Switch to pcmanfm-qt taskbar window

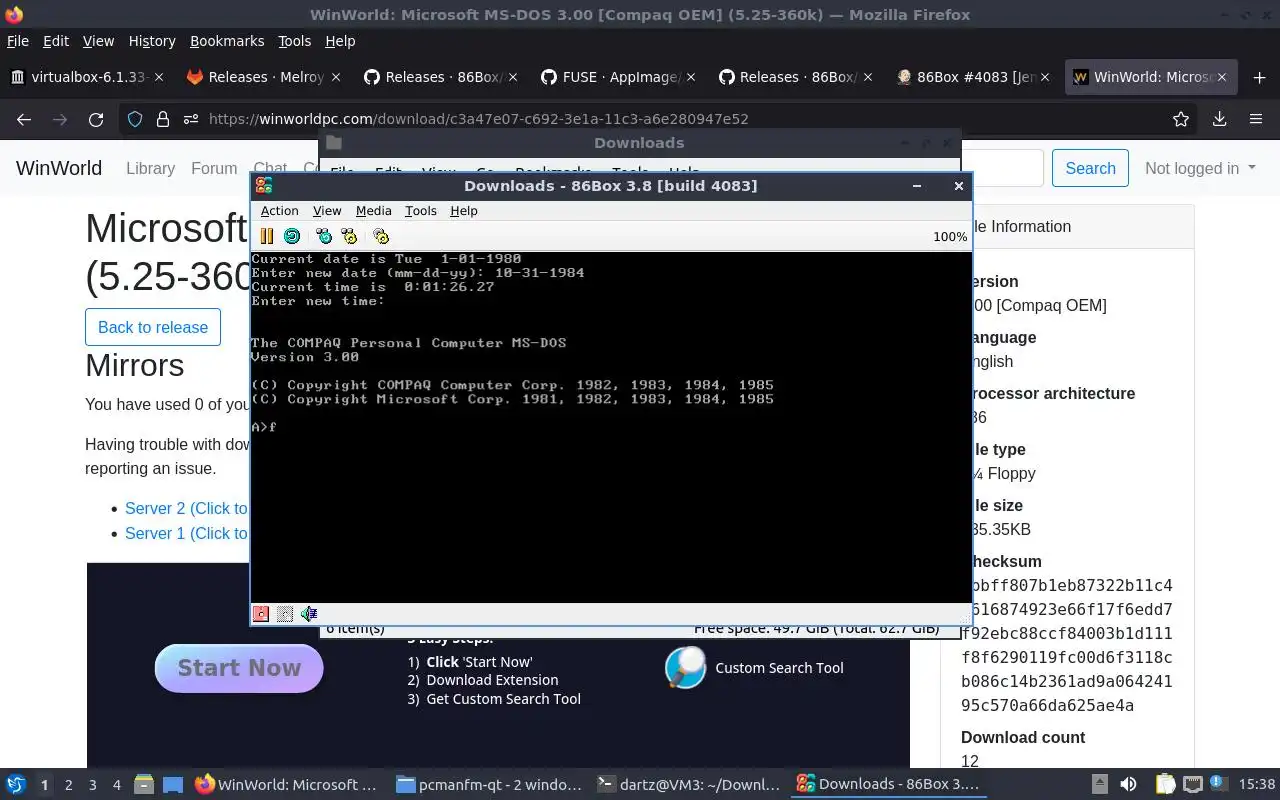click(488, 785)
